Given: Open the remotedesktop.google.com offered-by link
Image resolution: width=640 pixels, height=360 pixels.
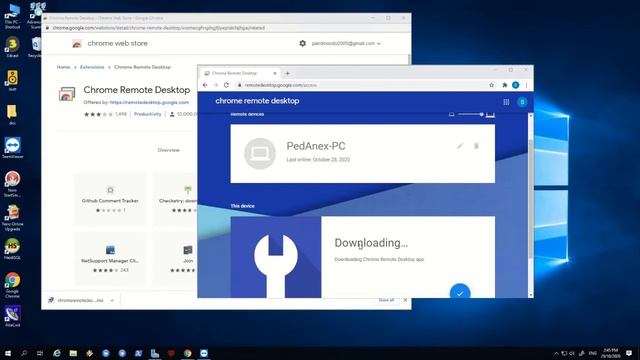Looking at the screenshot, I should (149, 102).
